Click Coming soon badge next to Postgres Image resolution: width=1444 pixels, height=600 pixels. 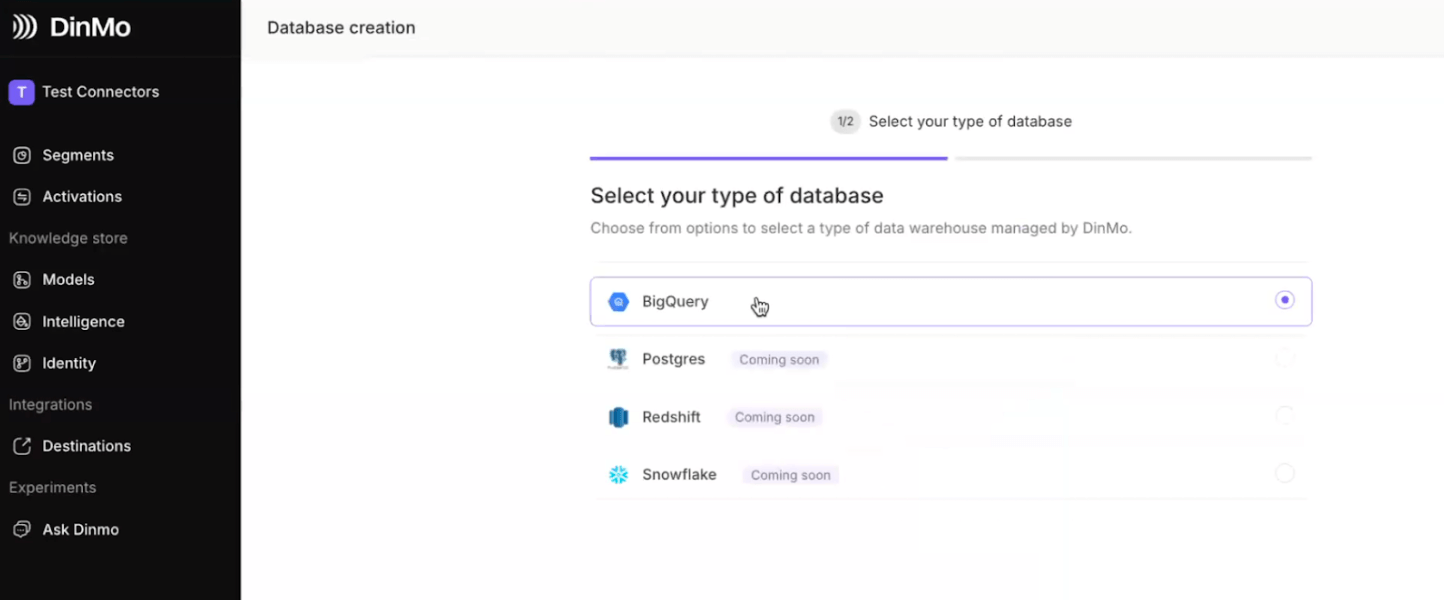779,360
